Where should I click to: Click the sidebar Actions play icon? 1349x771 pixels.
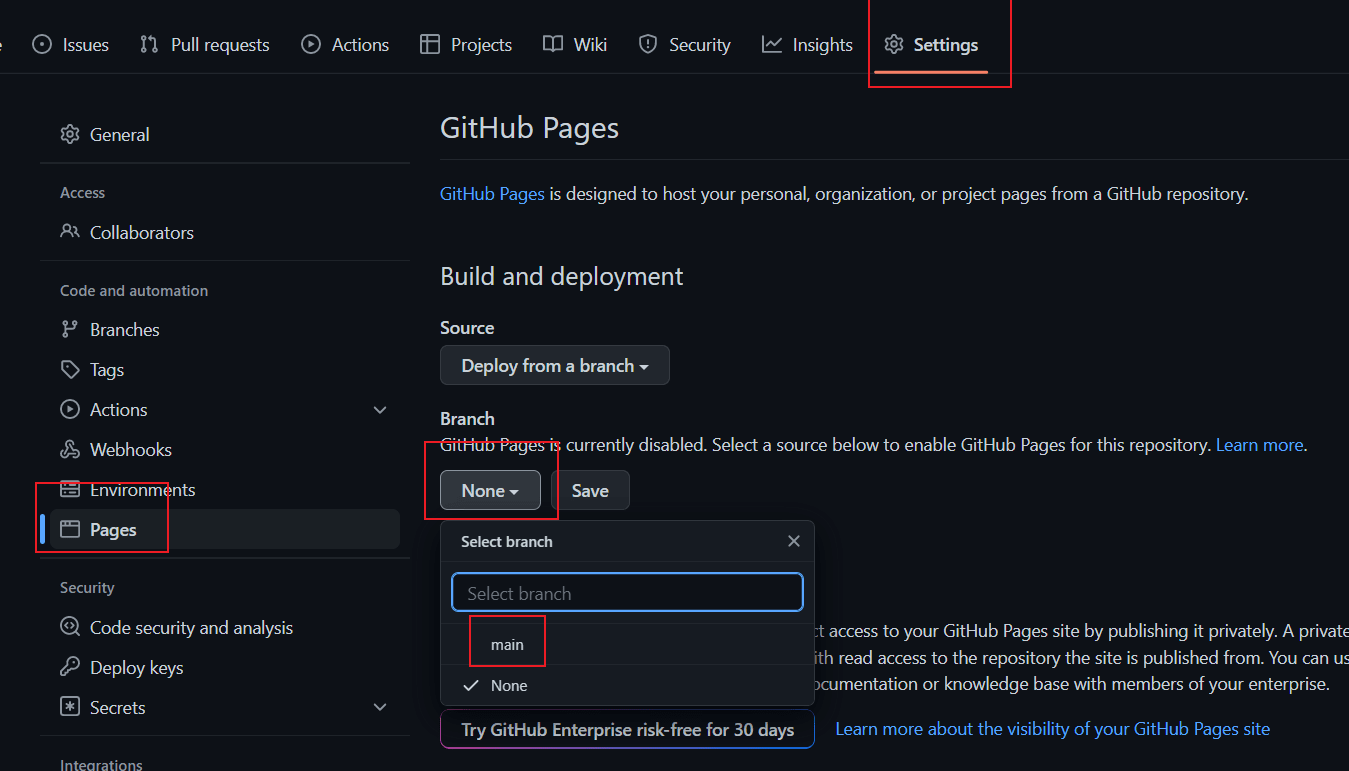point(70,409)
